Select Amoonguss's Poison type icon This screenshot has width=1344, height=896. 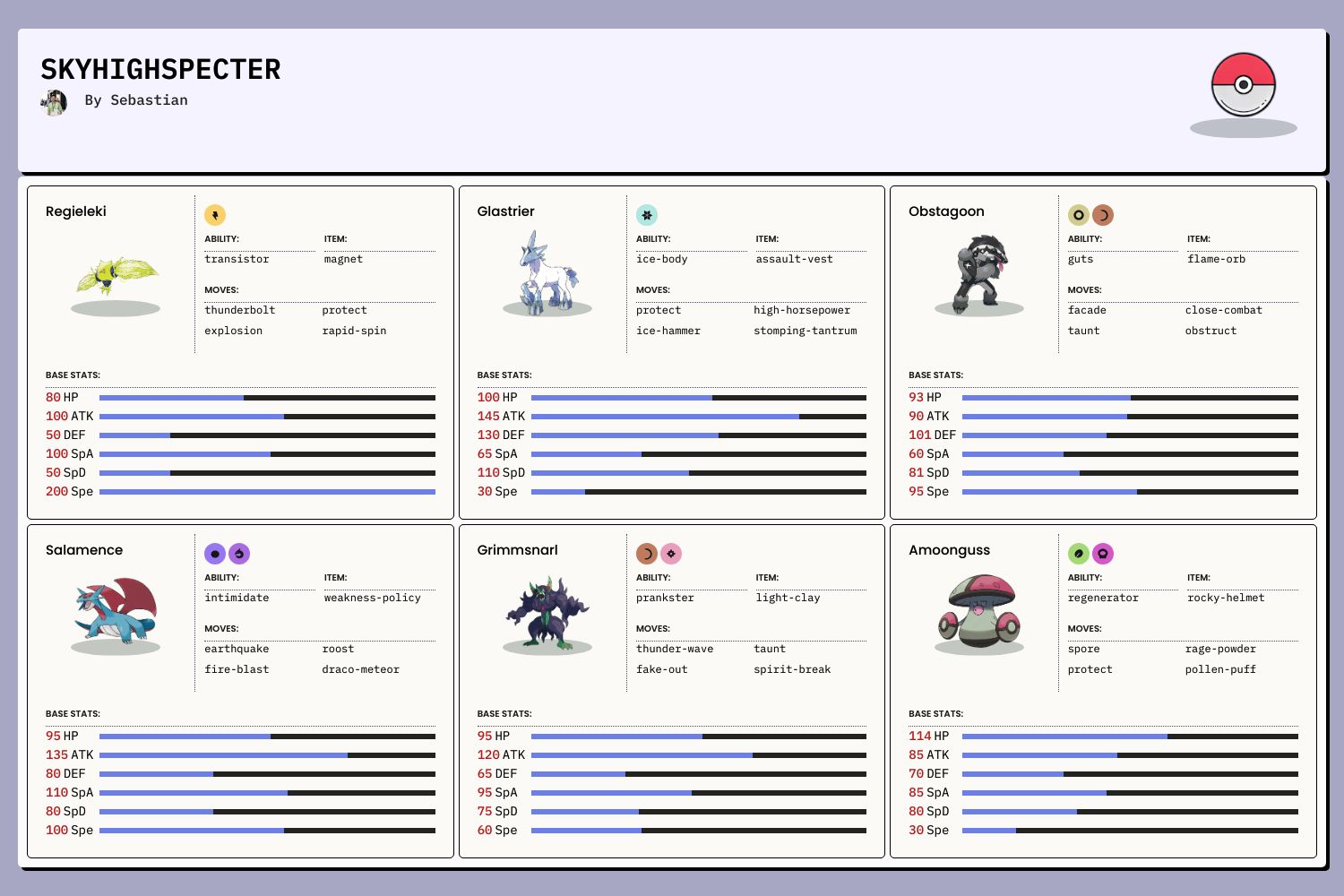(1103, 554)
